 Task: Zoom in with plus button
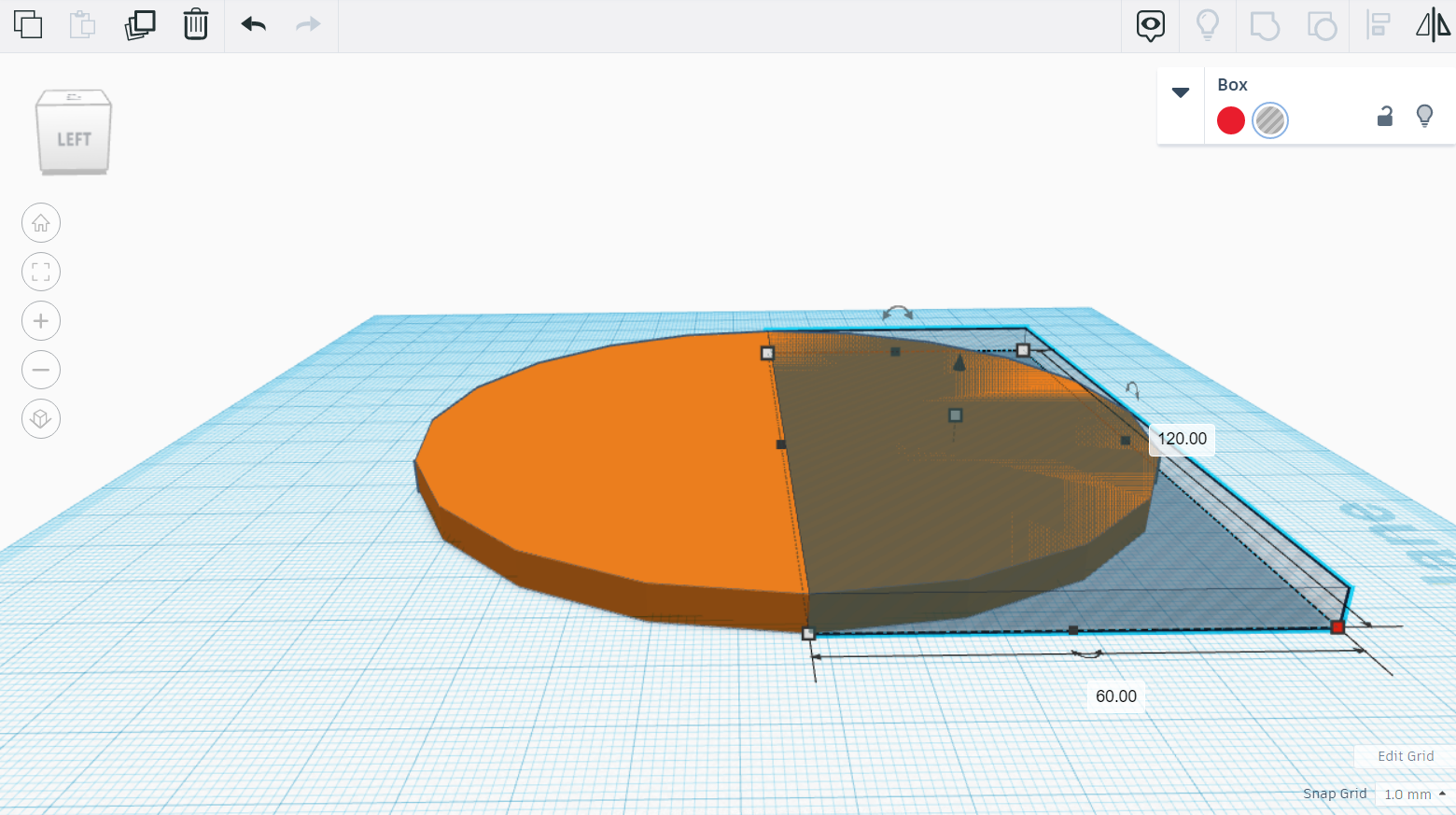click(x=41, y=321)
